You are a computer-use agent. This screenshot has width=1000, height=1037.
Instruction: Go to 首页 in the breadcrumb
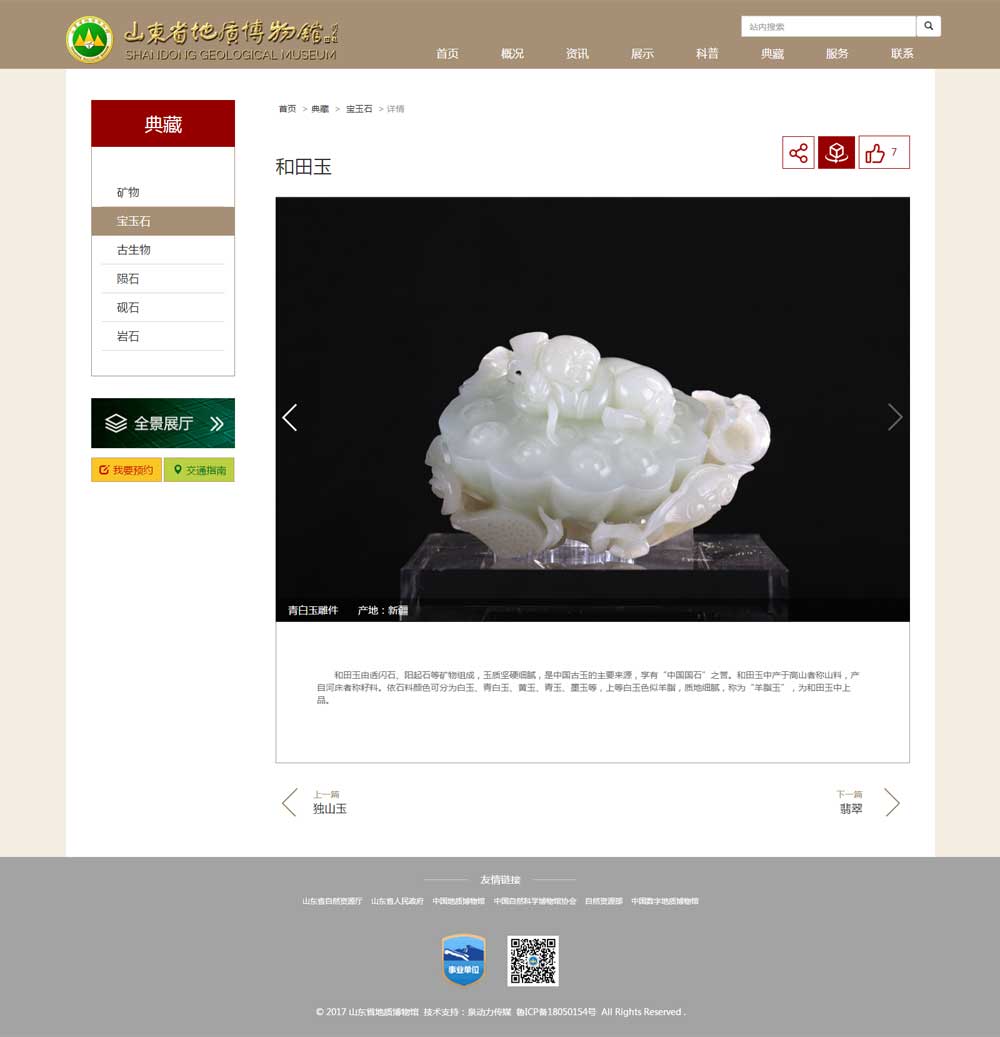point(287,108)
